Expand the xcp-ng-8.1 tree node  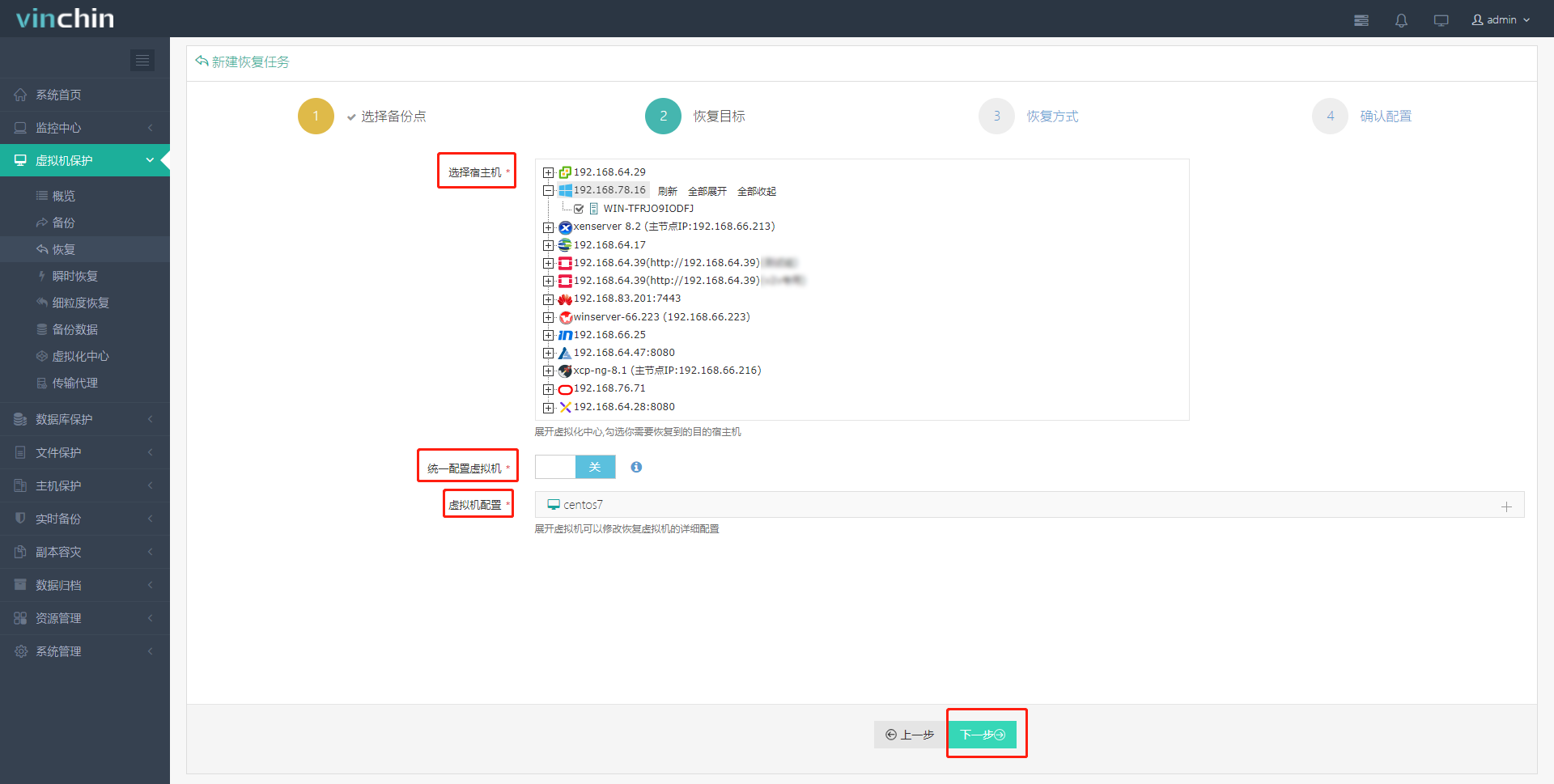pos(549,371)
